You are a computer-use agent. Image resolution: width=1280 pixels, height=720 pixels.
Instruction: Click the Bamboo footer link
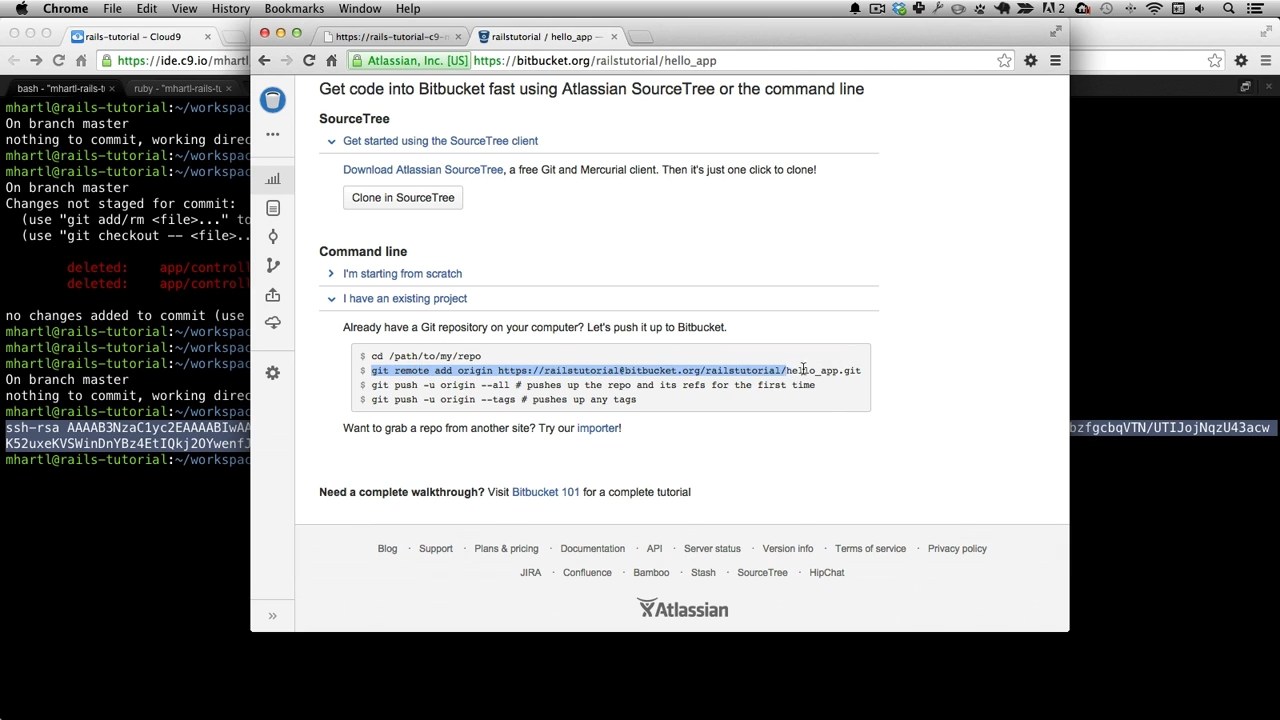[651, 573]
